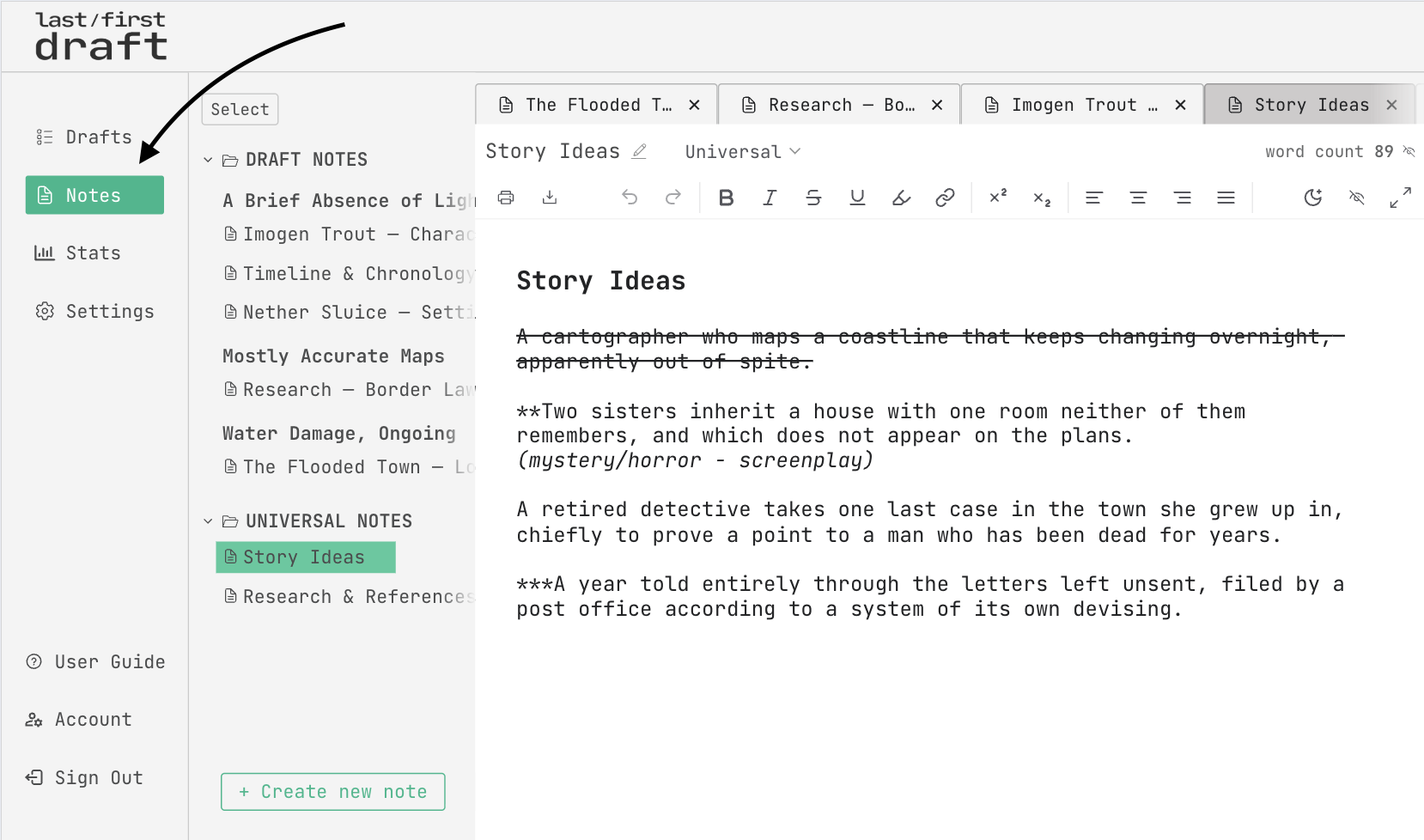Screen dimensions: 1424x840
Task: Click the Two sisters inherit paragraph
Action: (x=881, y=435)
